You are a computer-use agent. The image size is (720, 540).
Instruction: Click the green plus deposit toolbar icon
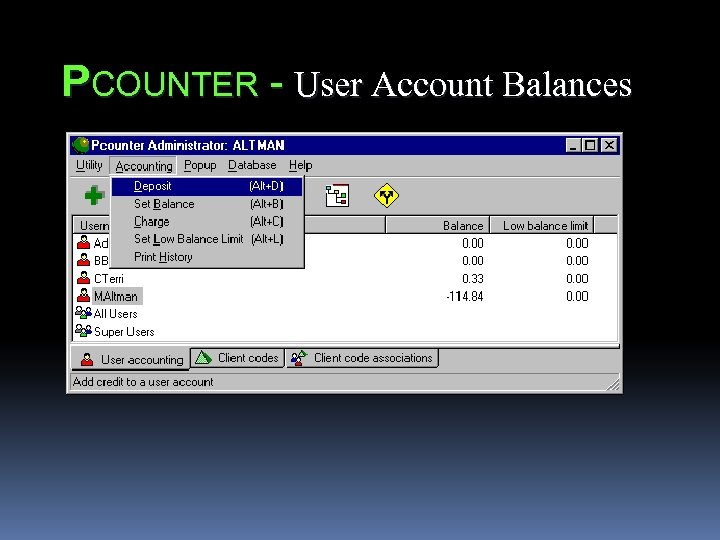(95, 195)
